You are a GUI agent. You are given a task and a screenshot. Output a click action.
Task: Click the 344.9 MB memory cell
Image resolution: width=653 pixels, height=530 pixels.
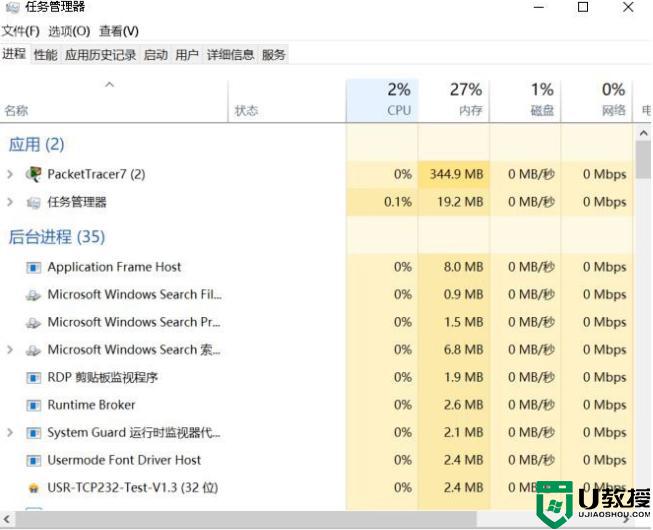pos(454,174)
